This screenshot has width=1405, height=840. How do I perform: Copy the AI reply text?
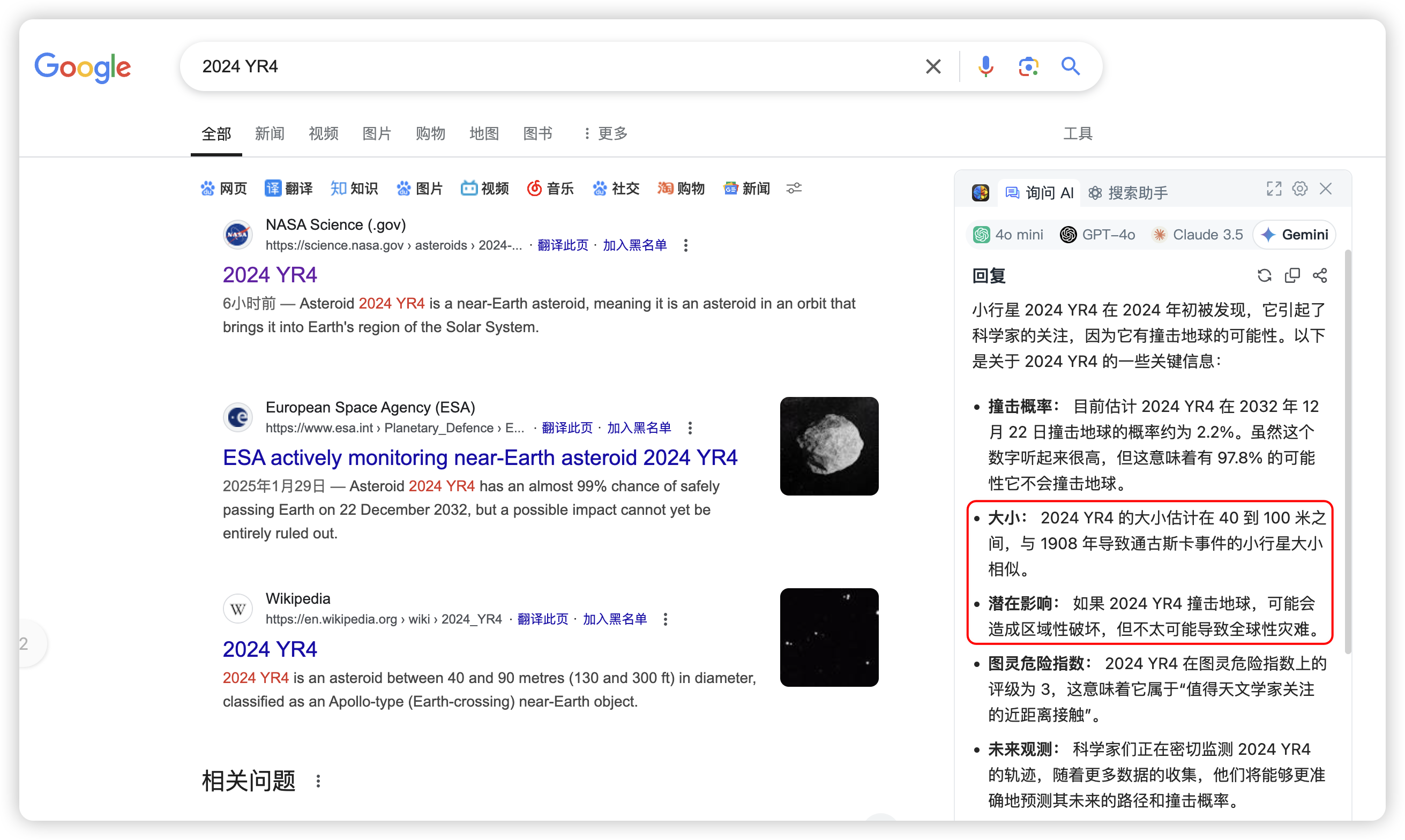click(x=1292, y=276)
